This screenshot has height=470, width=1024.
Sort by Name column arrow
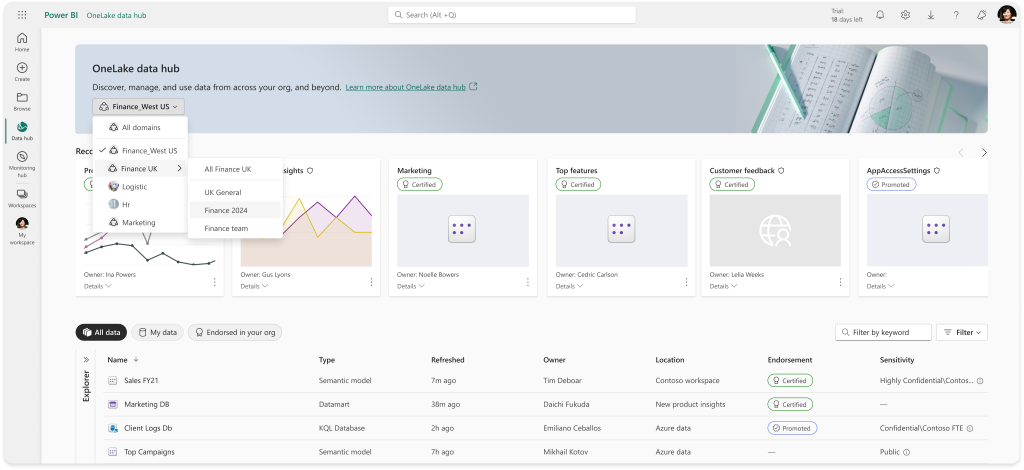click(136, 360)
